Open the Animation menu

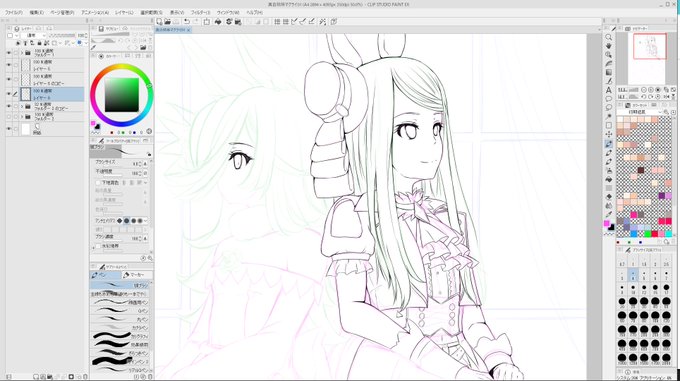(x=95, y=13)
